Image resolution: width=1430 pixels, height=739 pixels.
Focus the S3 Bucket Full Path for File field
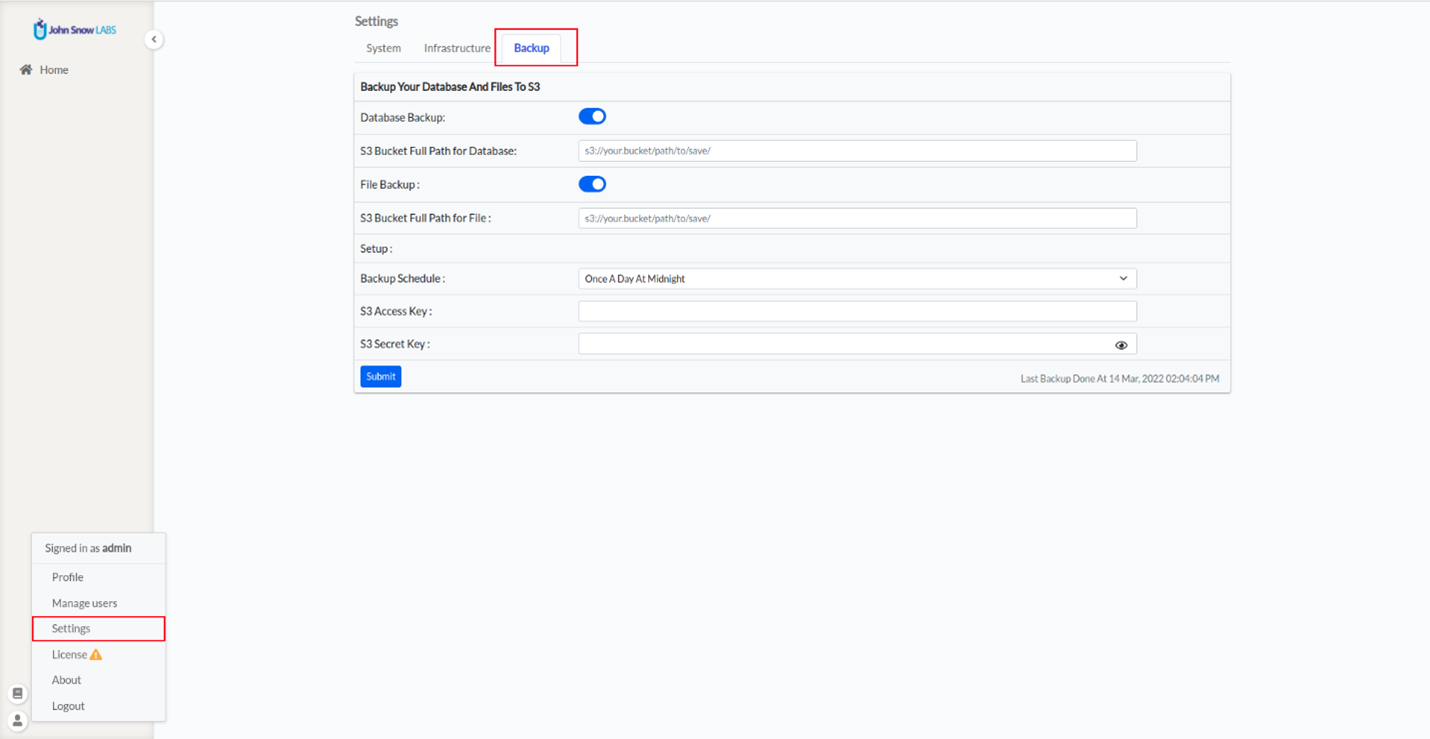click(857, 218)
